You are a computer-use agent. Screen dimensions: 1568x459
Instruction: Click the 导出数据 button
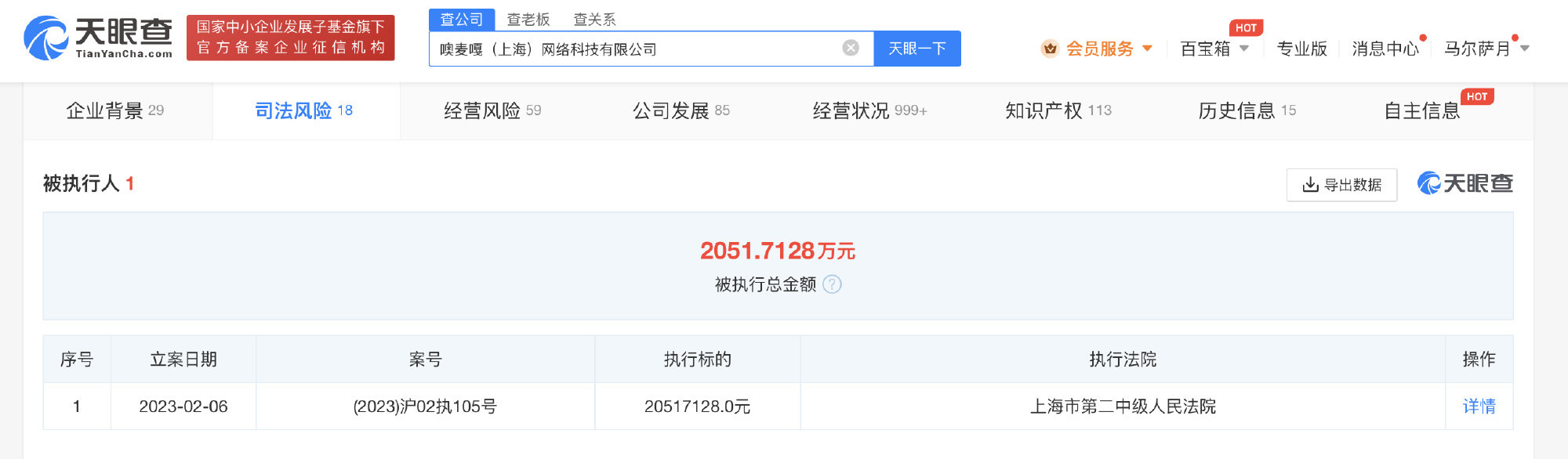coord(1341,185)
